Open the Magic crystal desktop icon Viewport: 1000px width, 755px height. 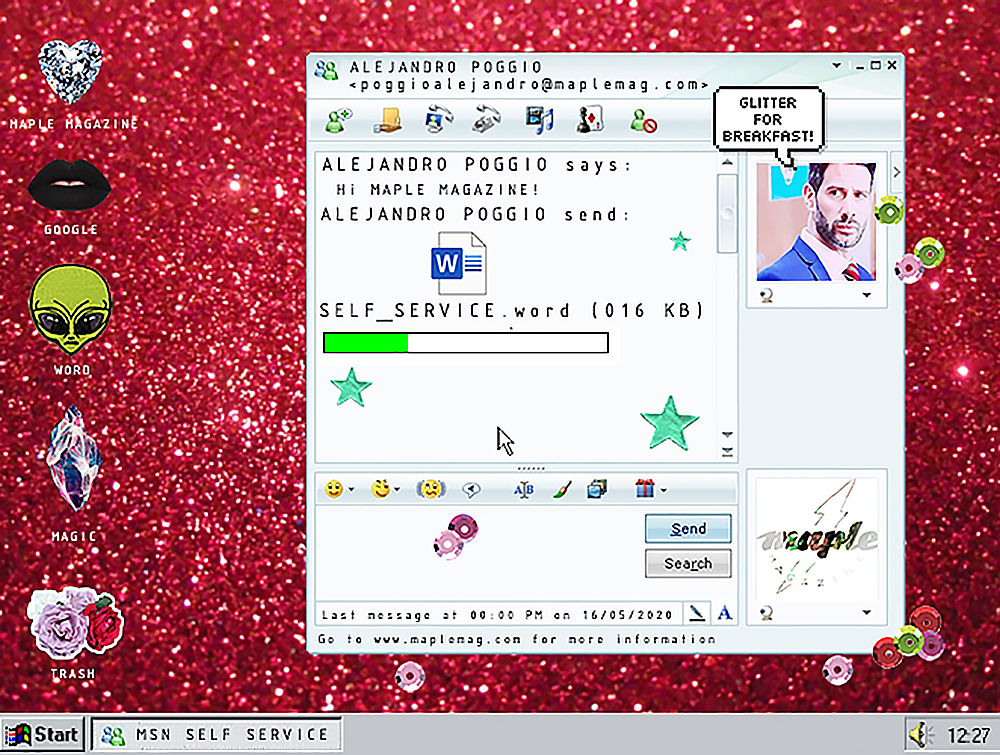[74, 458]
